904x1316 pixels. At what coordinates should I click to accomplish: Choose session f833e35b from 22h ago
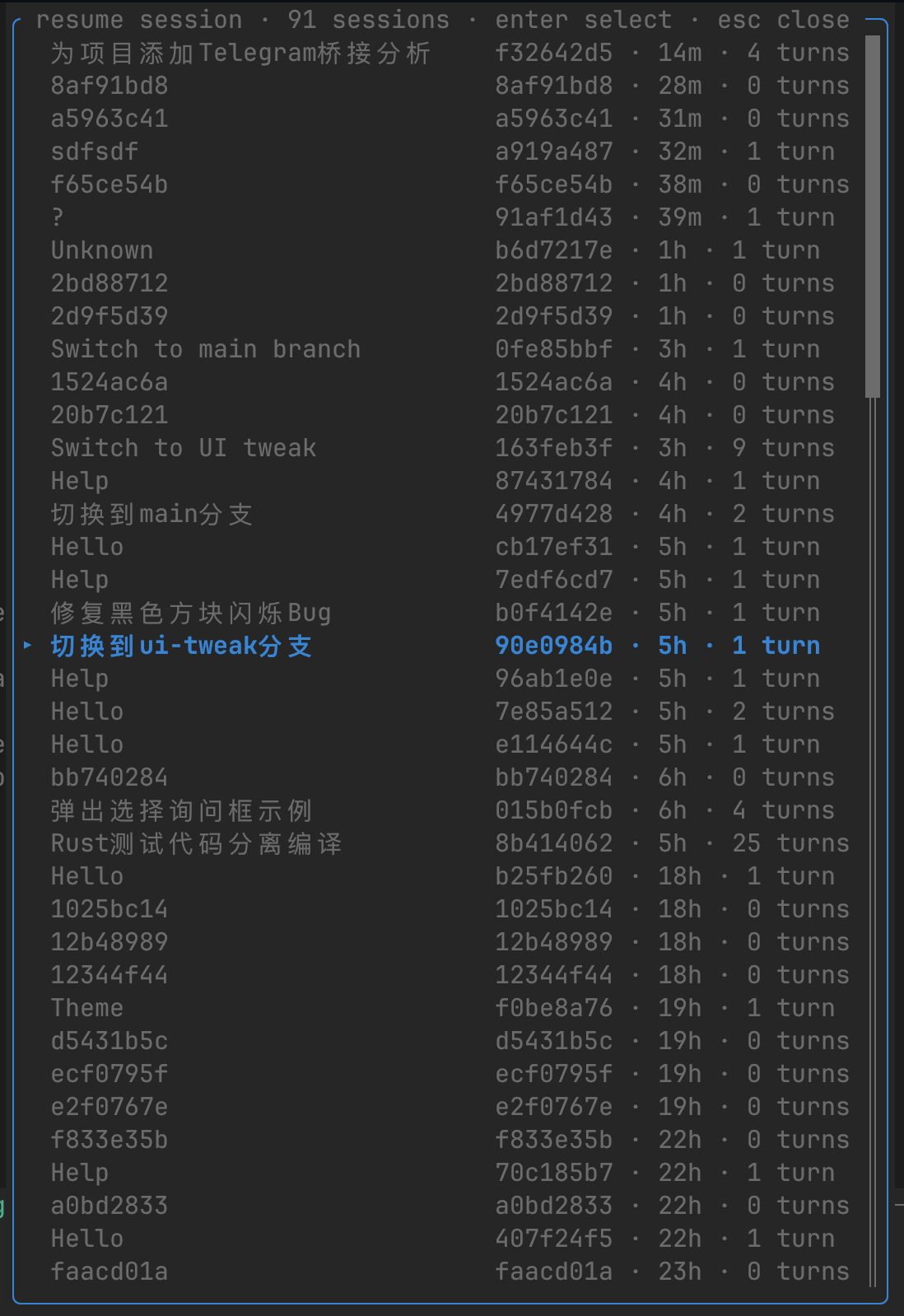click(x=450, y=1140)
